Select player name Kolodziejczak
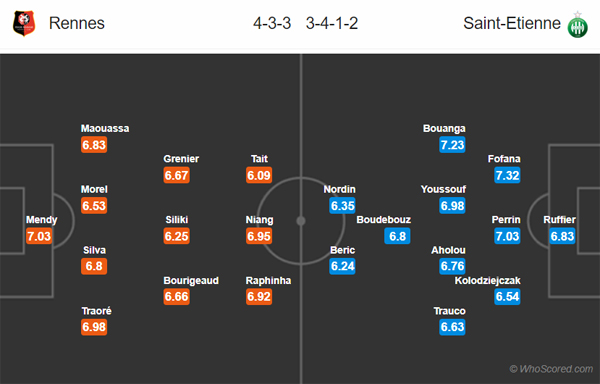The width and height of the screenshot is (600, 384). [x=488, y=280]
